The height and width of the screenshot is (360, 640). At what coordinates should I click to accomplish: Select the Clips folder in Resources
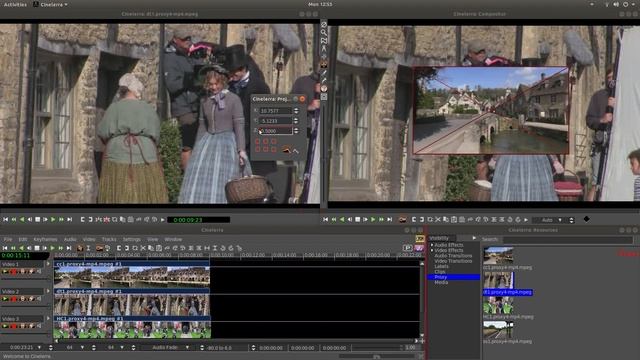pos(440,271)
